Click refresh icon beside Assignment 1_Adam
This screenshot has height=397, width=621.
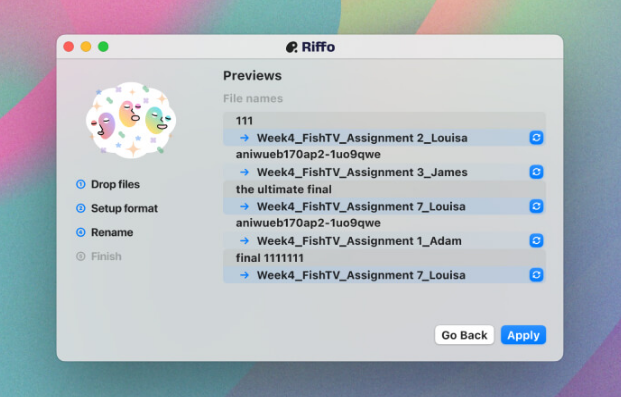[536, 240]
